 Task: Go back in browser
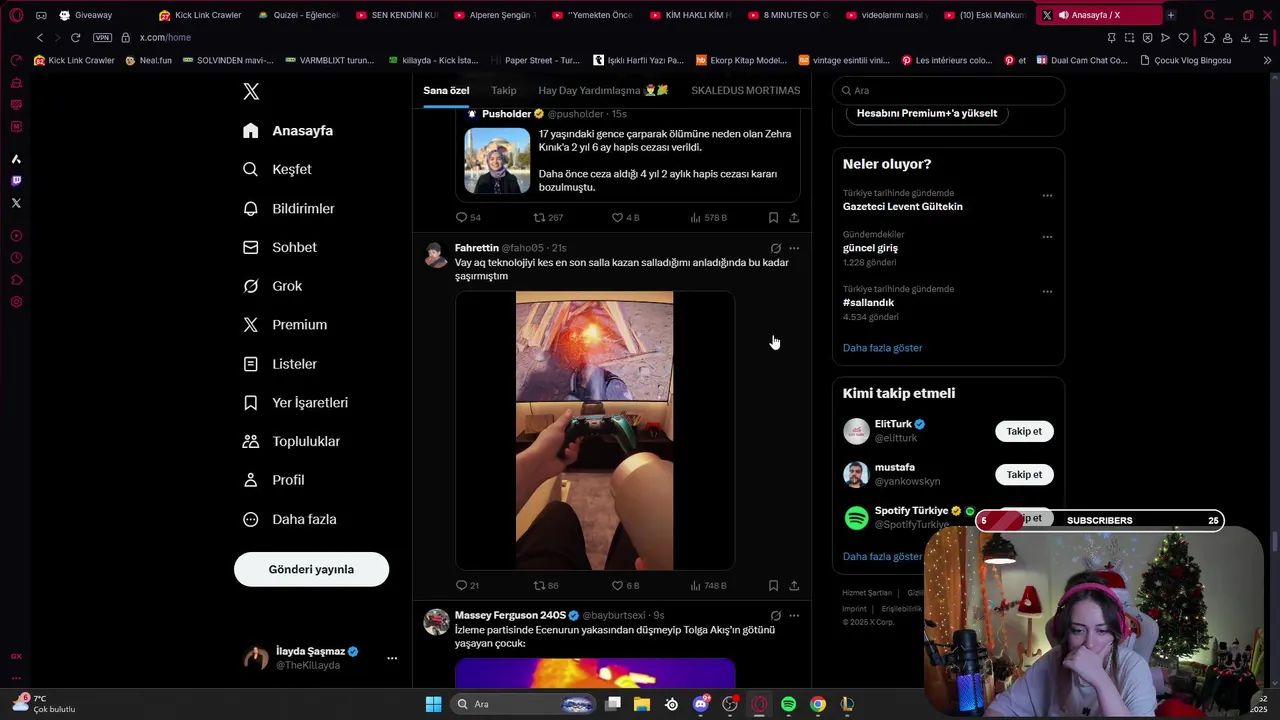[40, 37]
